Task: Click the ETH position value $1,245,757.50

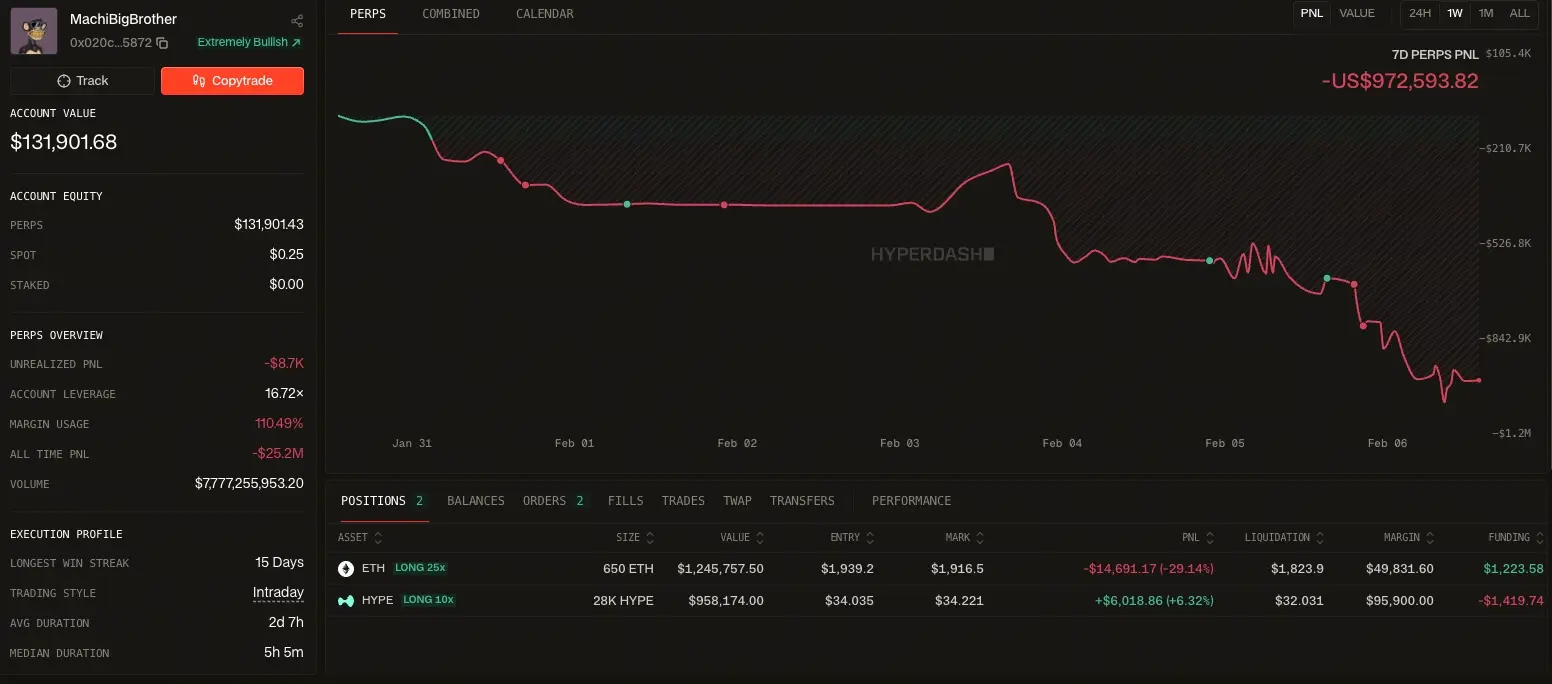Action: pos(720,569)
